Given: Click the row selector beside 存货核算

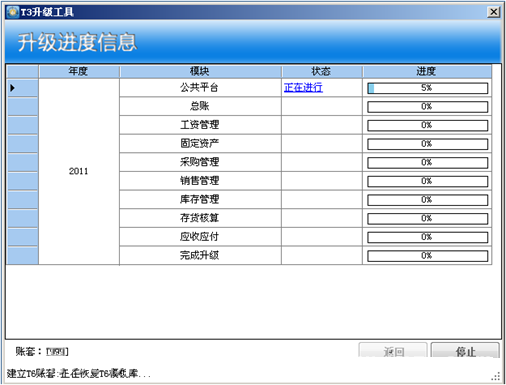Looking at the screenshot, I should [22, 219].
